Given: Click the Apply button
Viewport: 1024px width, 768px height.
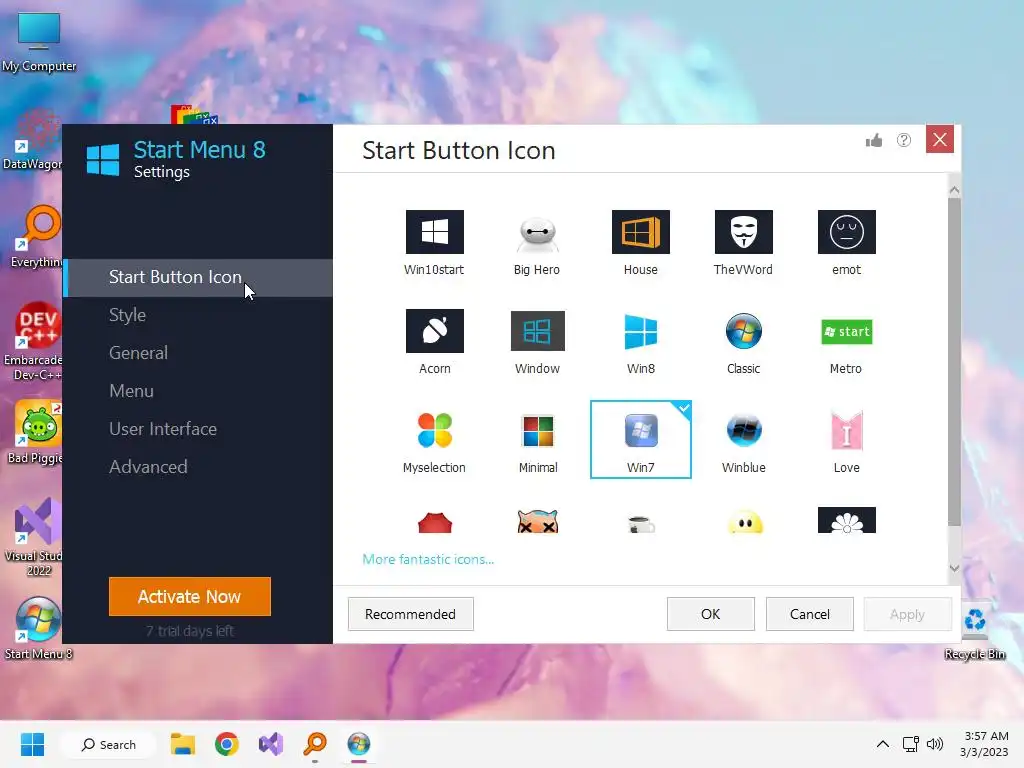Looking at the screenshot, I should 907,614.
